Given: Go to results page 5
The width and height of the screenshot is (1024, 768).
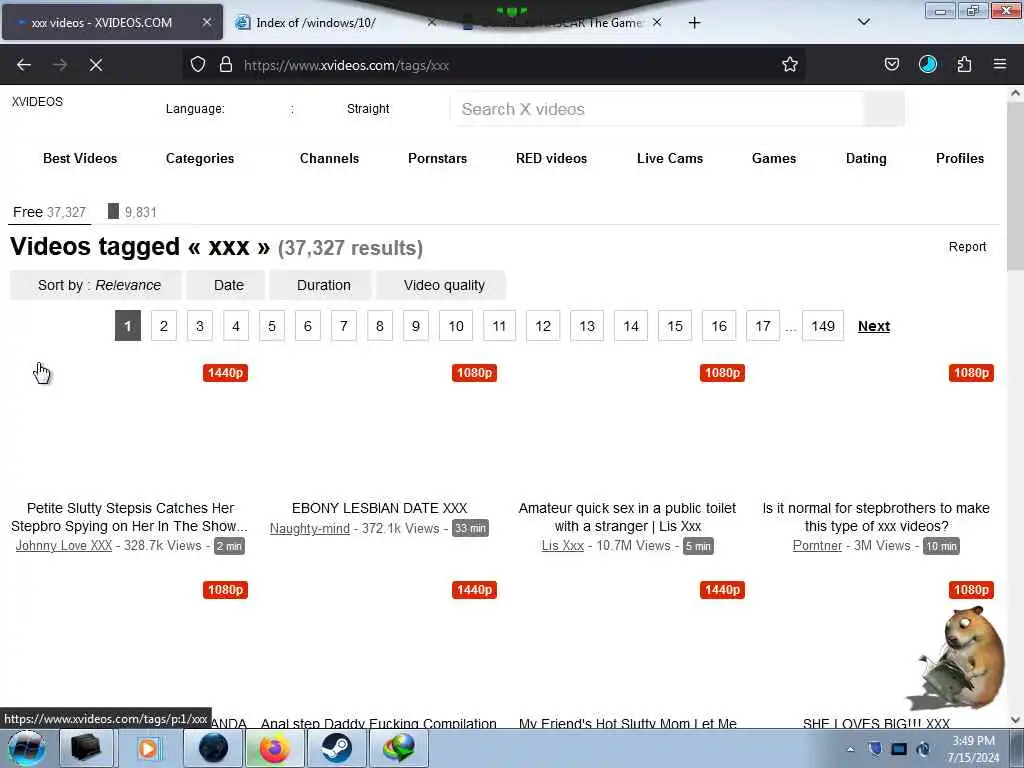Looking at the screenshot, I should (272, 326).
